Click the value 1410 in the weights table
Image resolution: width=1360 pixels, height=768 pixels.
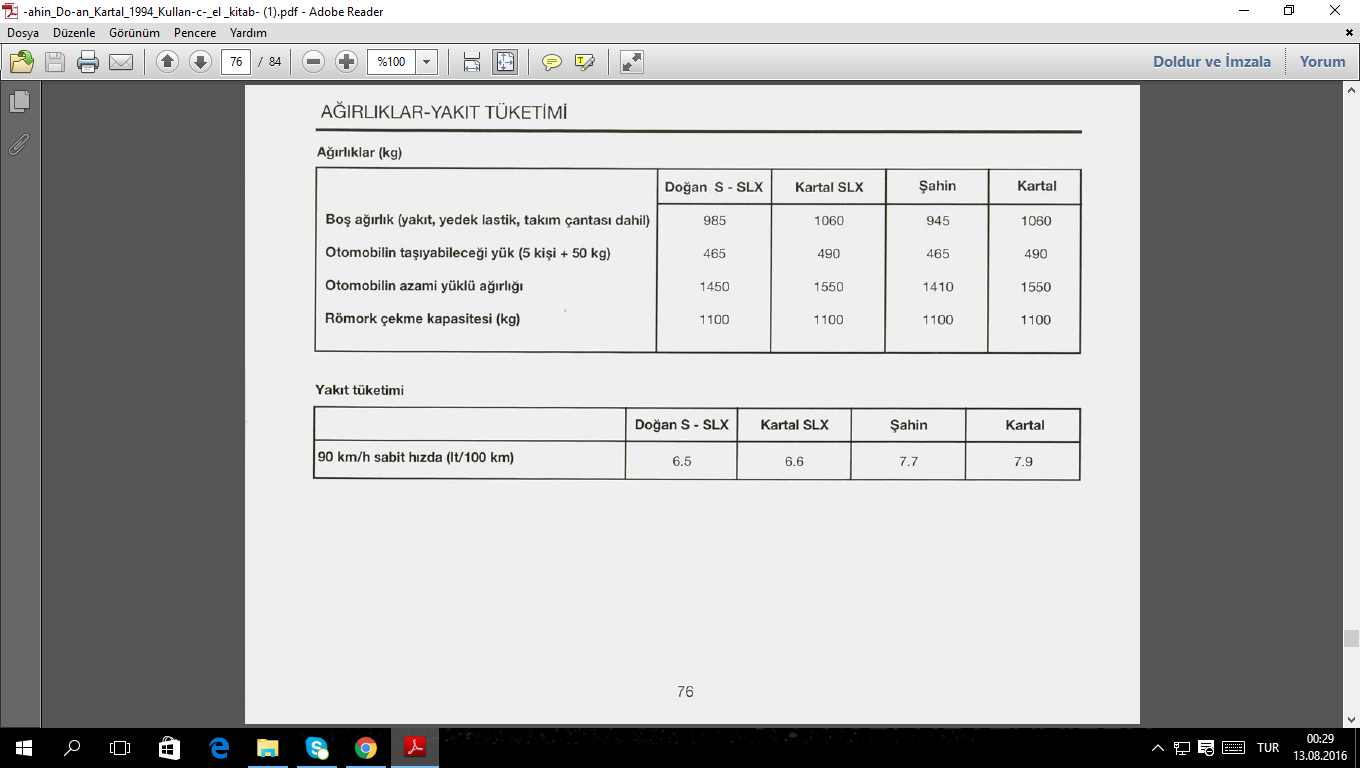937,287
